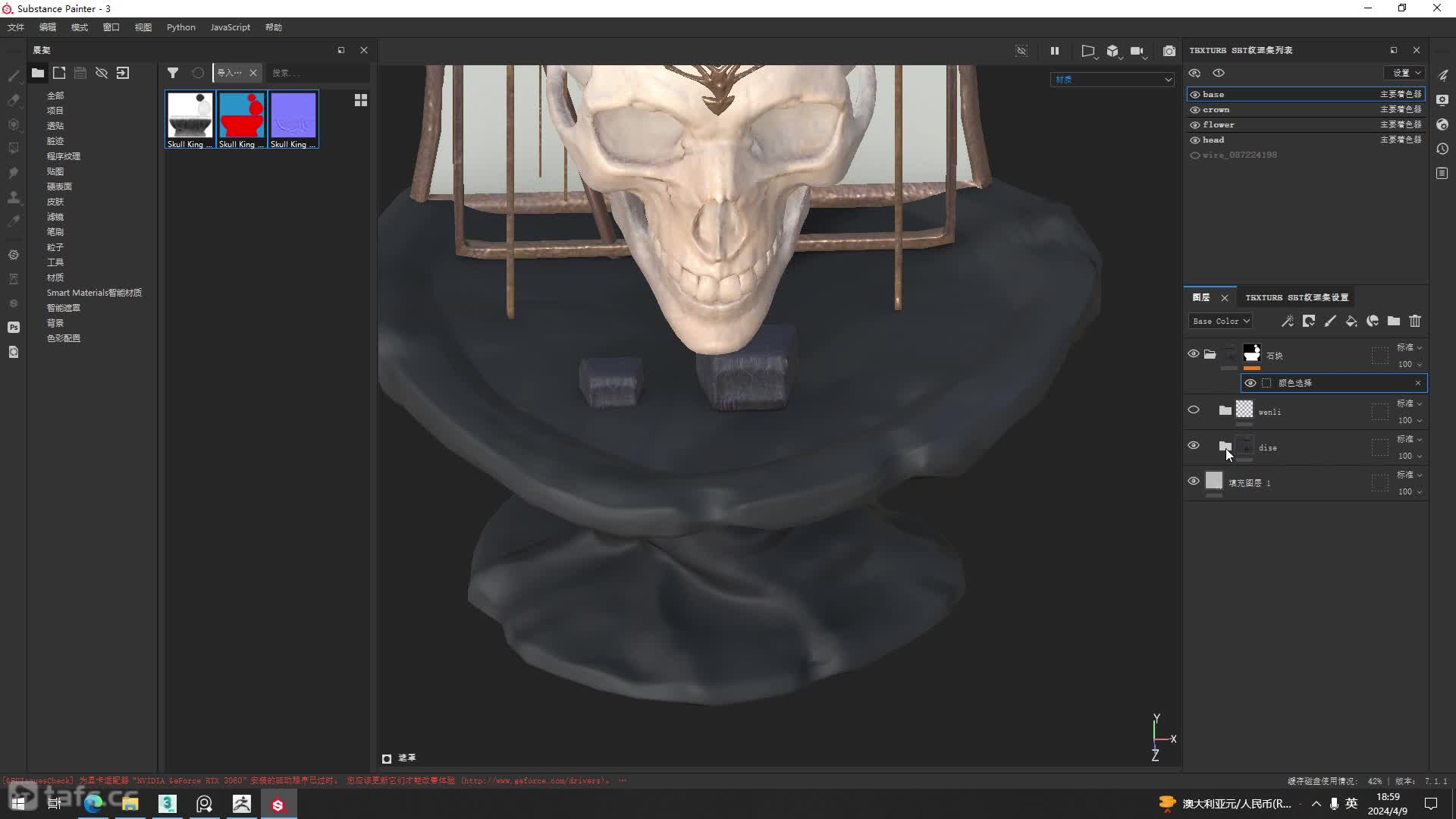Select the Projection tool in left toolbar
Image resolution: width=1456 pixels, height=819 pixels.
(x=14, y=124)
